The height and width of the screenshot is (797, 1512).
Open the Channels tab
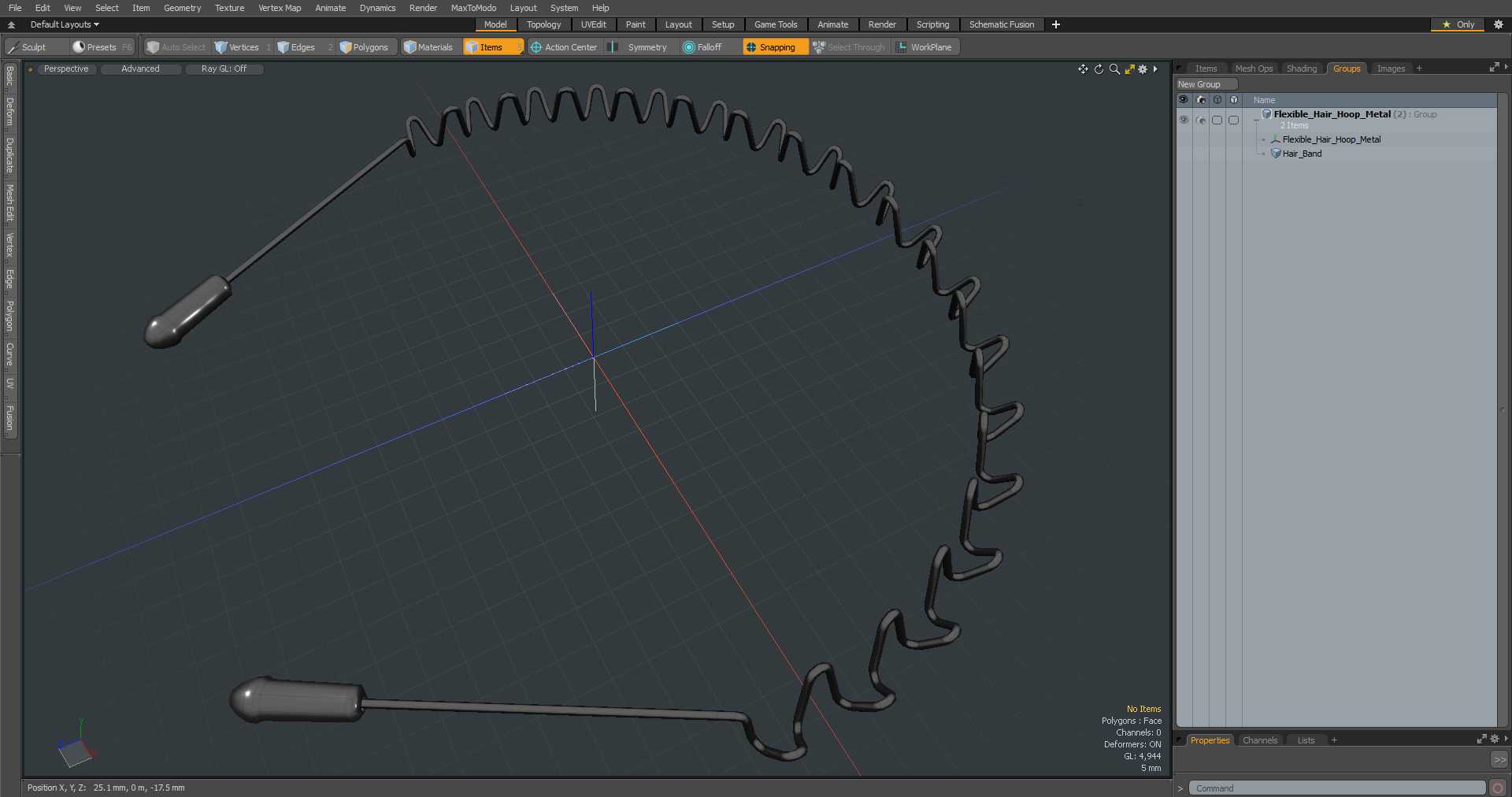(1259, 740)
